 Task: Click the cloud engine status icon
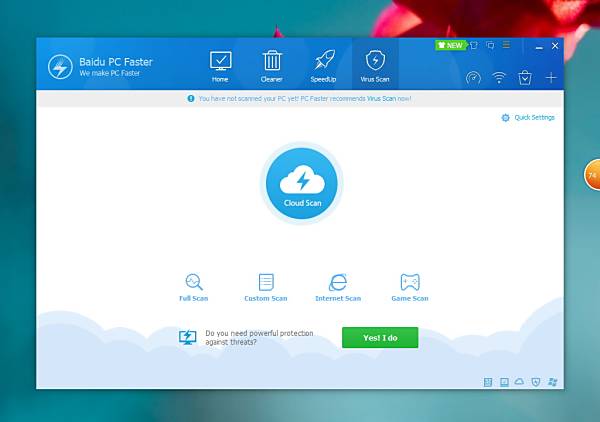click(x=519, y=381)
